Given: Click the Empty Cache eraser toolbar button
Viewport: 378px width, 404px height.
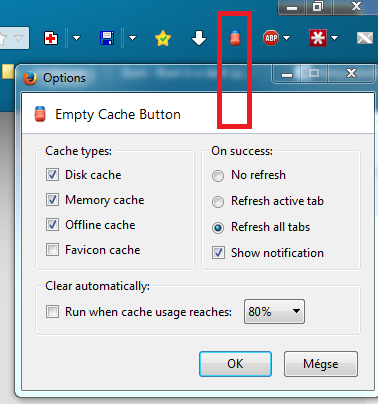Looking at the screenshot, I should (235, 38).
